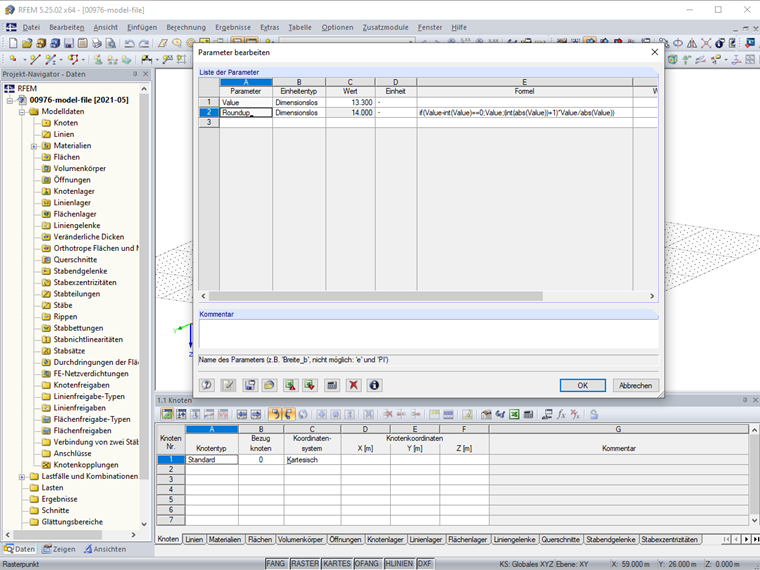This screenshot has width=760, height=570.
Task: Click navigator scroll-up arrow
Action: pyautogui.click(x=144, y=89)
